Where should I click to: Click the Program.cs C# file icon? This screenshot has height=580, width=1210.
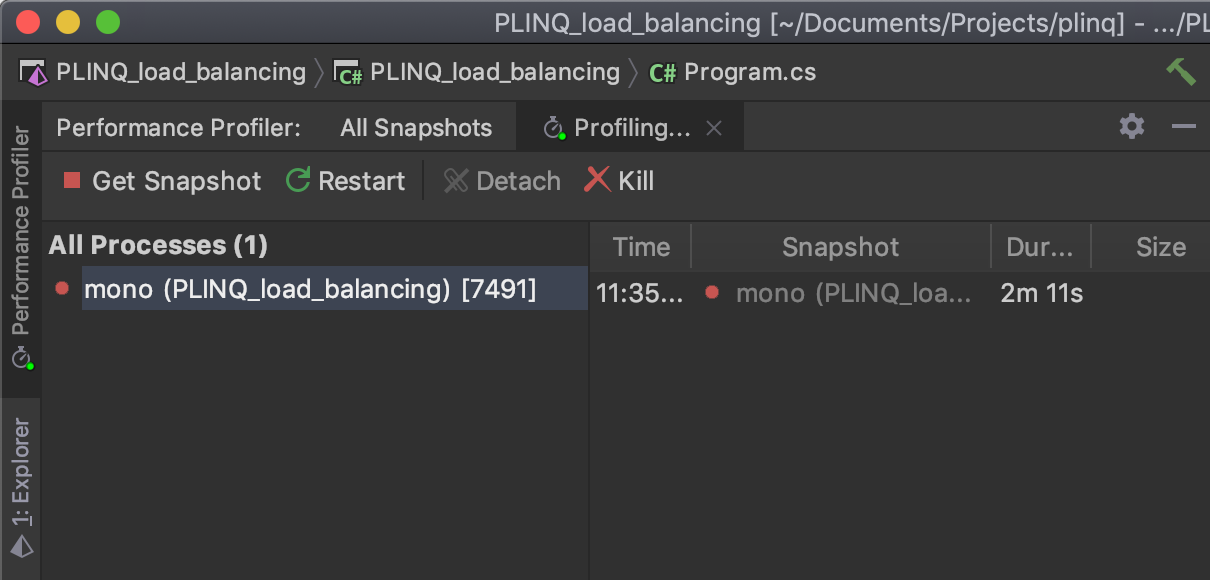[662, 73]
